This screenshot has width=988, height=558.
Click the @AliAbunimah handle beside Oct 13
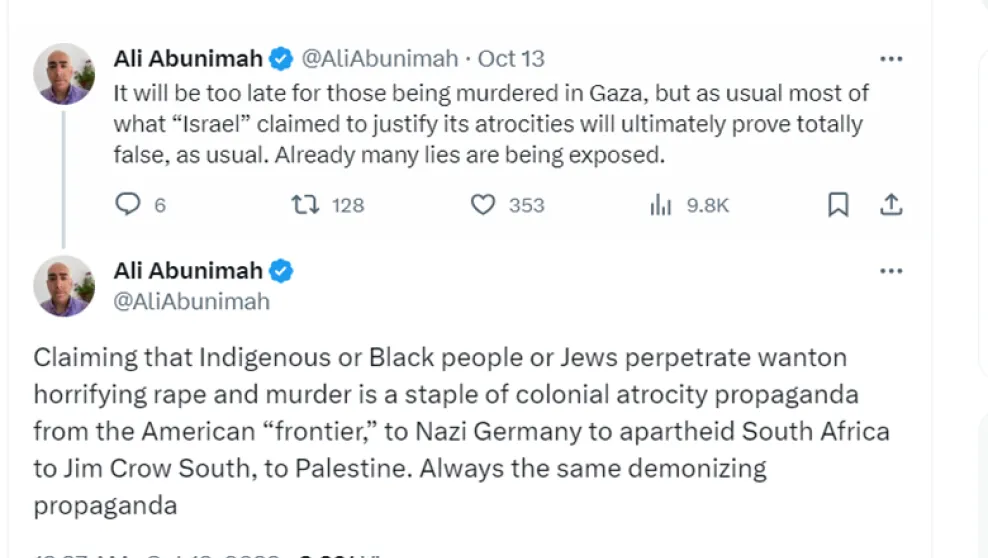click(x=380, y=58)
